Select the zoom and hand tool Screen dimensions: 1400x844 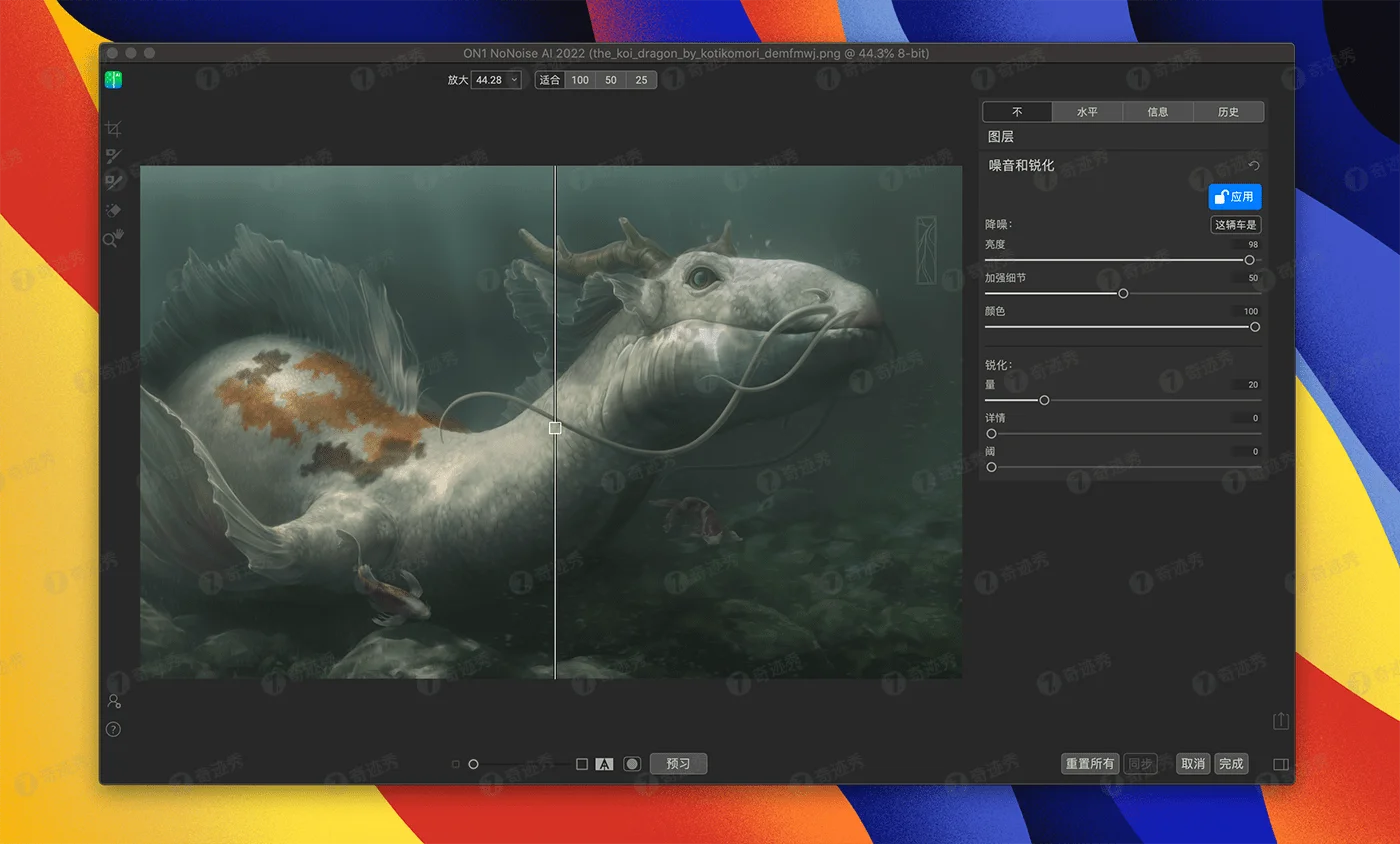[114, 238]
